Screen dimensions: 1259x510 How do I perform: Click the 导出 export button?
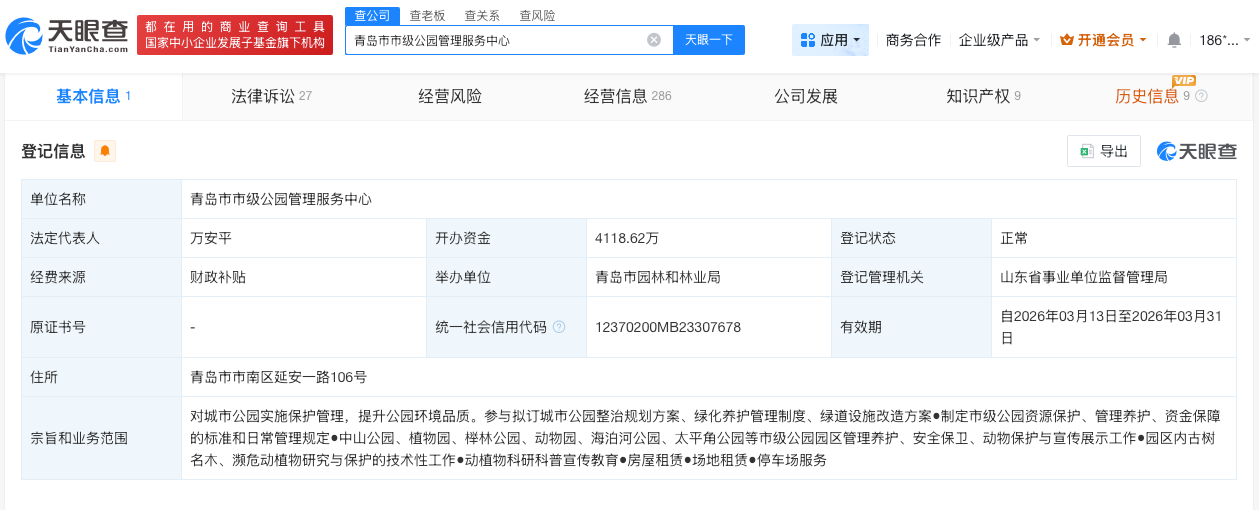click(1104, 151)
